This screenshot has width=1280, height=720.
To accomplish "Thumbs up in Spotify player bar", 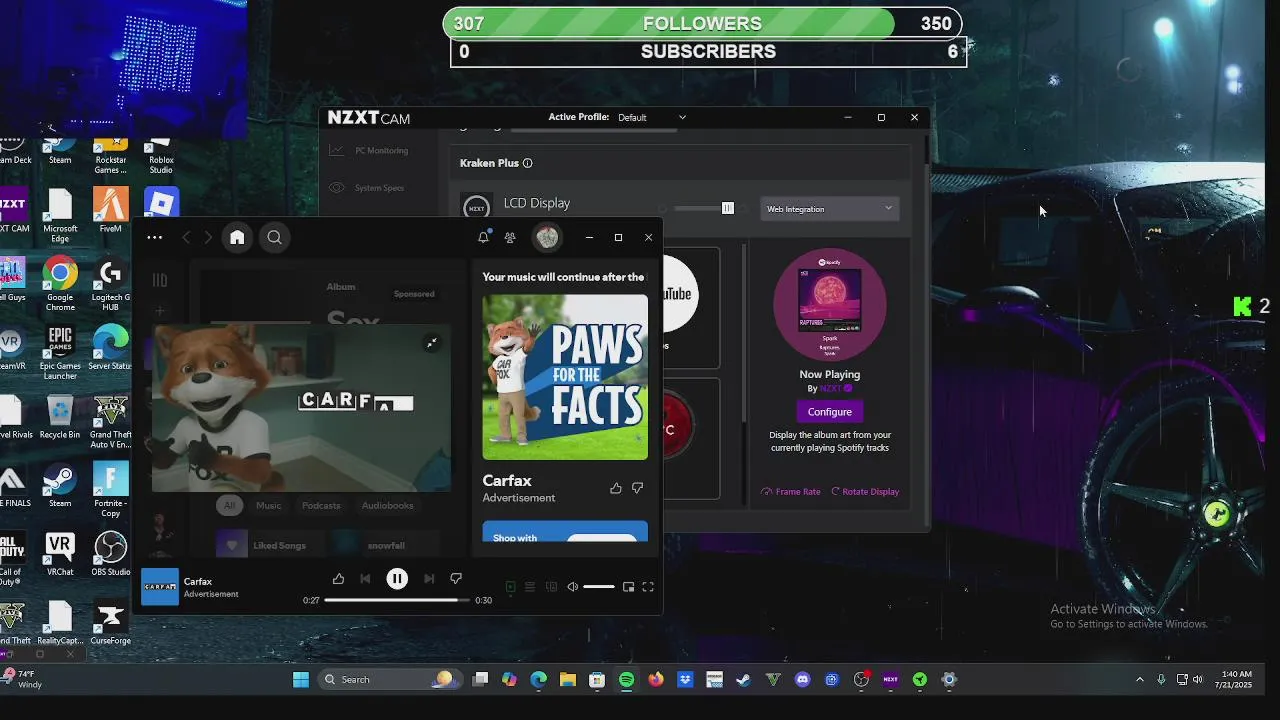I will pyautogui.click(x=338, y=578).
